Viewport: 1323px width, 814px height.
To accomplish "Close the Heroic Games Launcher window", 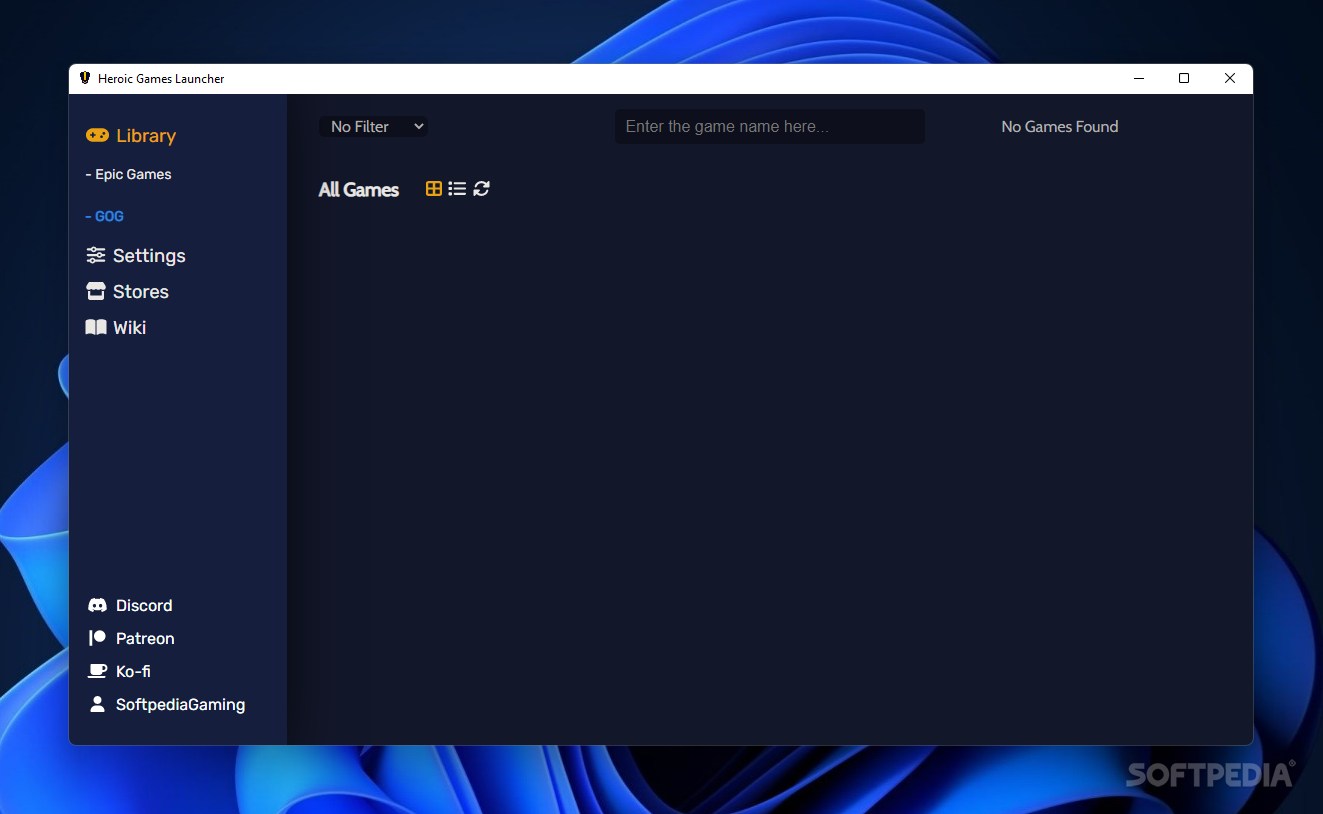I will click(1230, 78).
